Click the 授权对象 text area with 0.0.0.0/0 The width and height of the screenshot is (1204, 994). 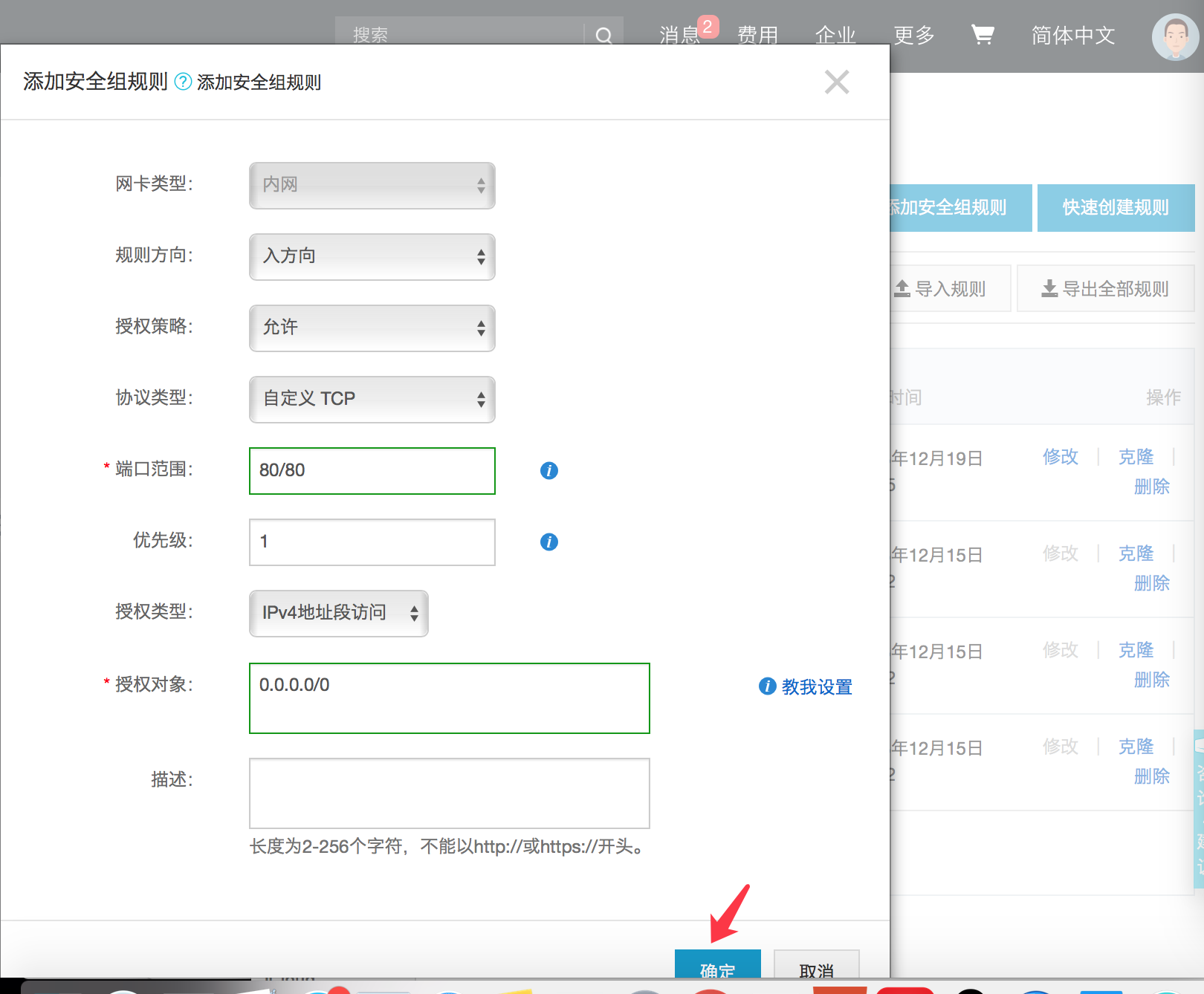(x=449, y=698)
